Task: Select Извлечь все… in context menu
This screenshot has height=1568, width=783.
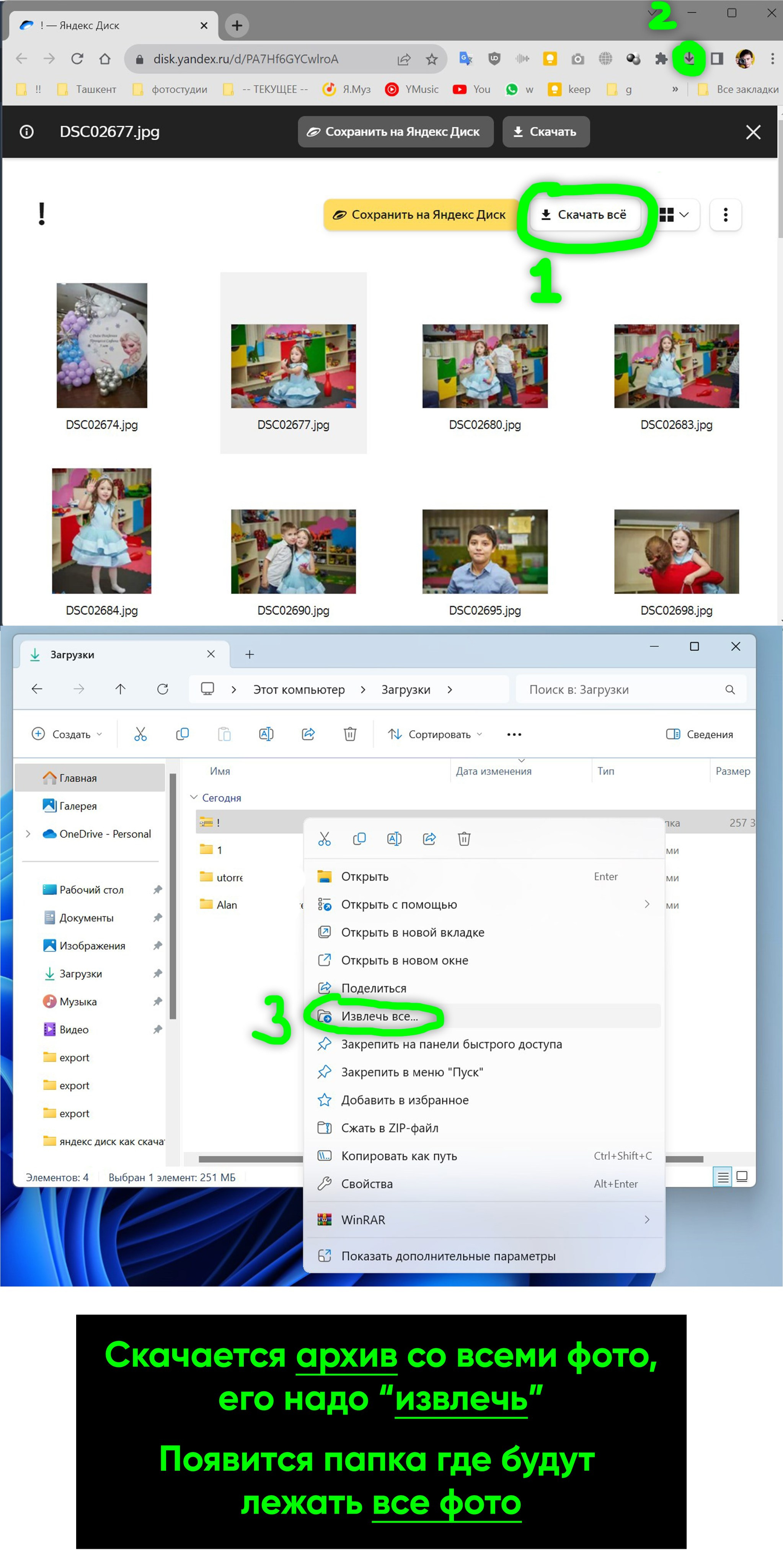Action: [379, 1016]
